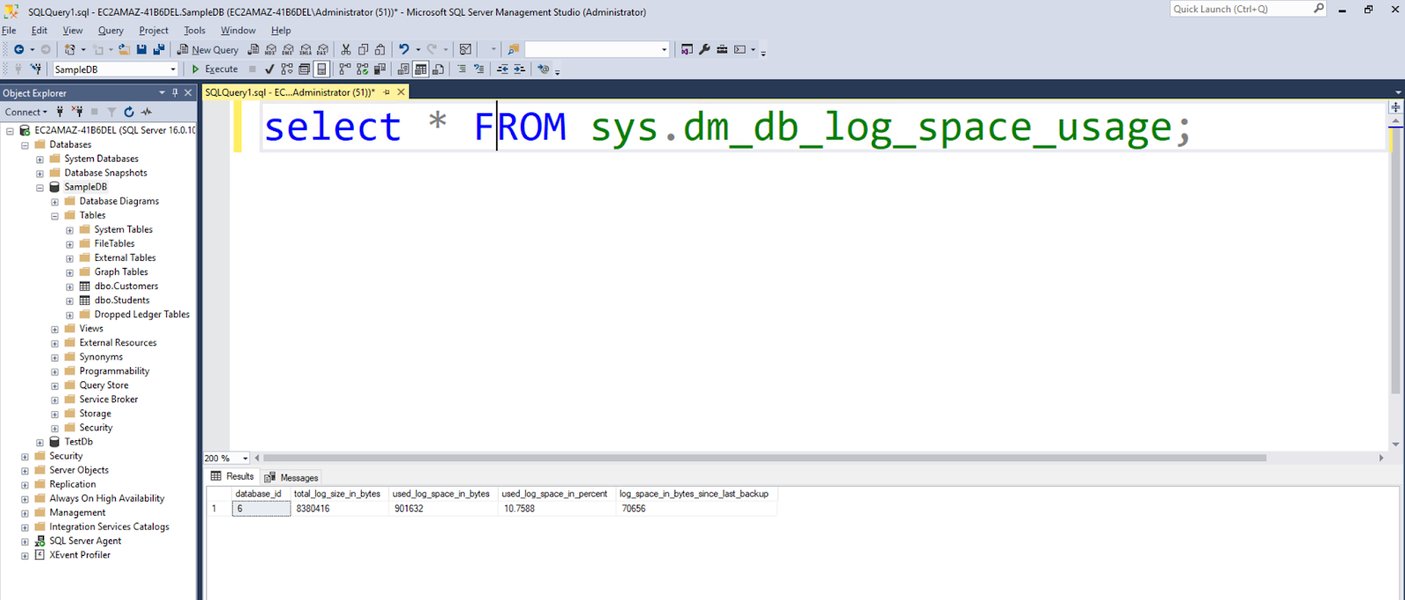Open the Project menu

pos(154,31)
